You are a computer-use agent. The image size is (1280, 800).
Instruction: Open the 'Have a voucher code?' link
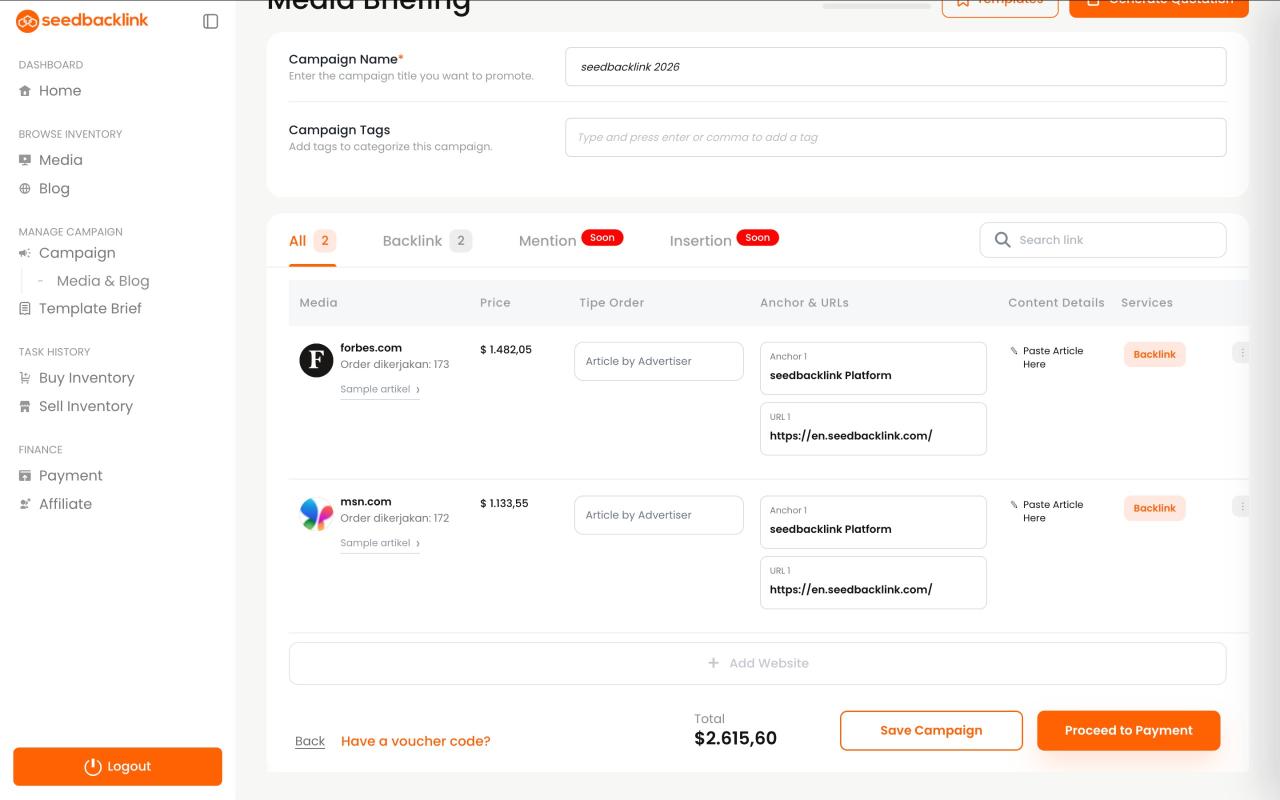[x=416, y=741]
